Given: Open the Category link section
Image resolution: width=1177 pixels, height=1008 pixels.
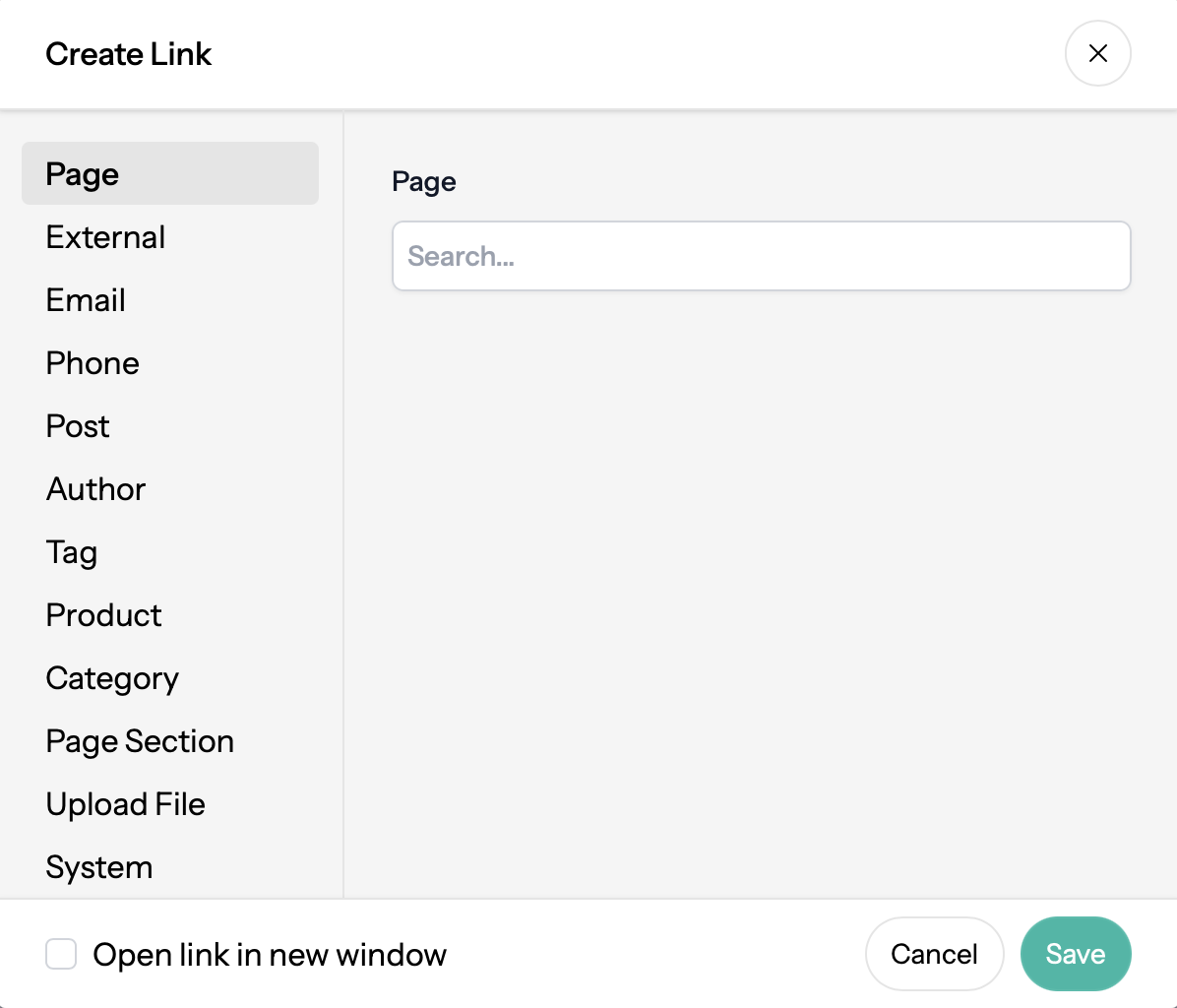Looking at the screenshot, I should [111, 677].
